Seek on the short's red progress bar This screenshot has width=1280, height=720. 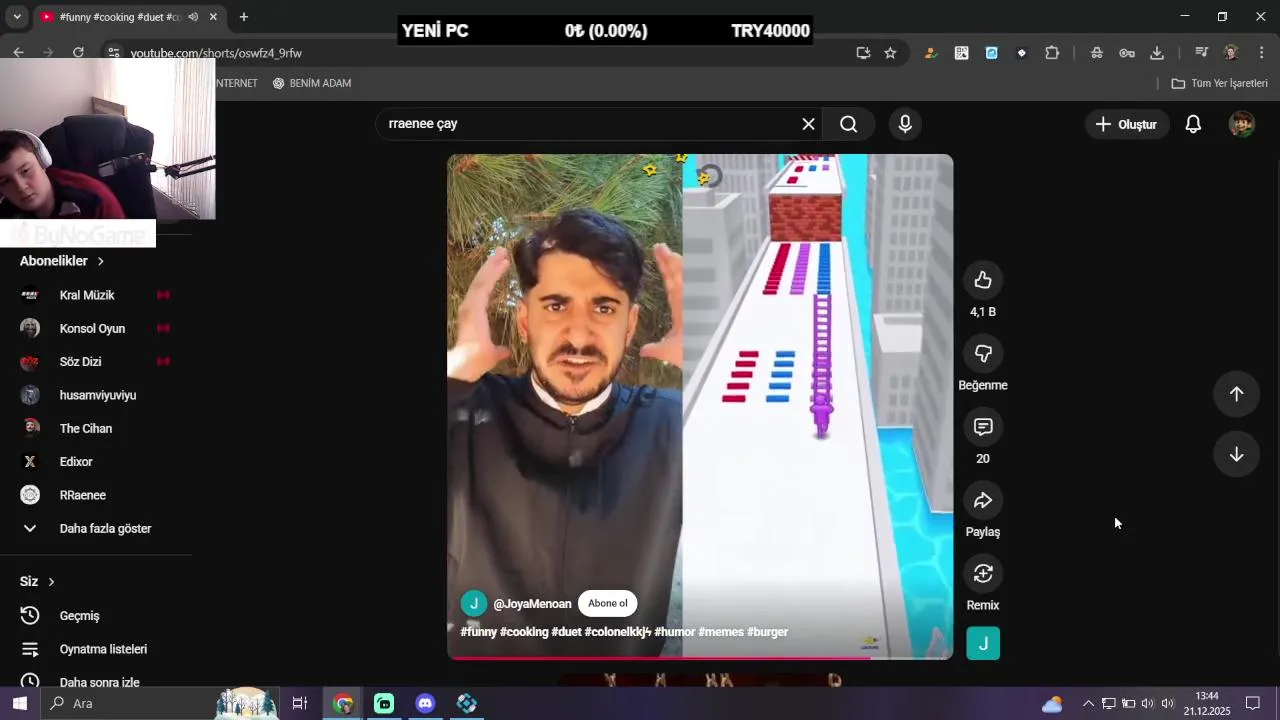[700, 657]
